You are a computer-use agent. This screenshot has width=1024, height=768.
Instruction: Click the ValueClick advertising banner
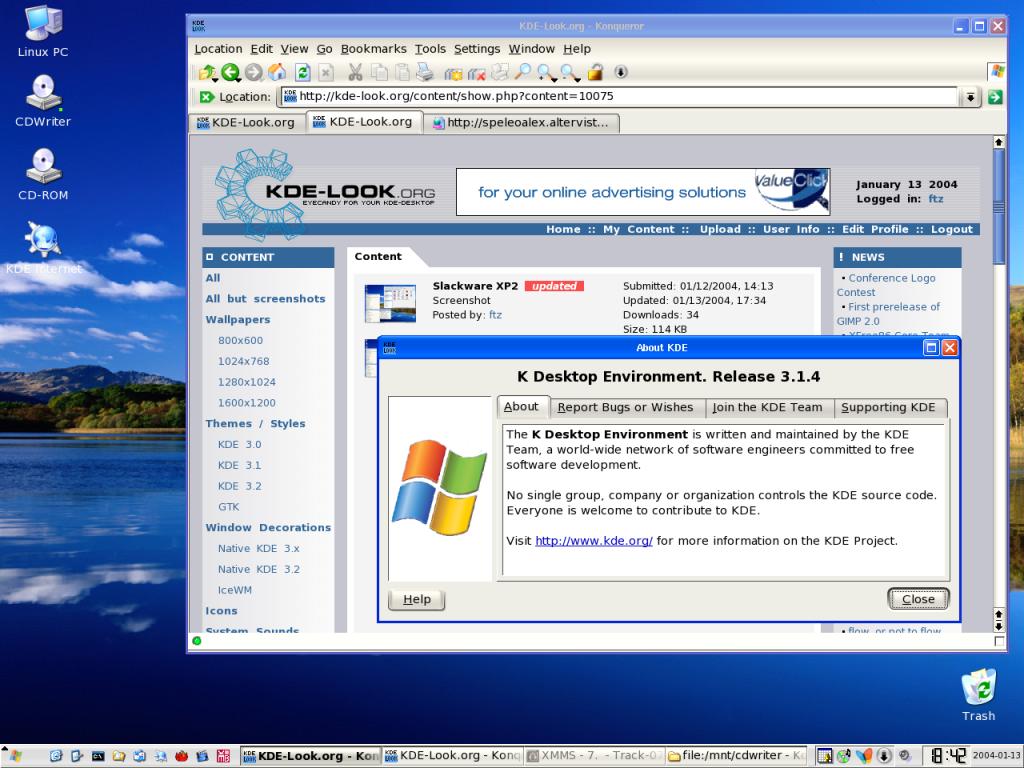pos(643,192)
